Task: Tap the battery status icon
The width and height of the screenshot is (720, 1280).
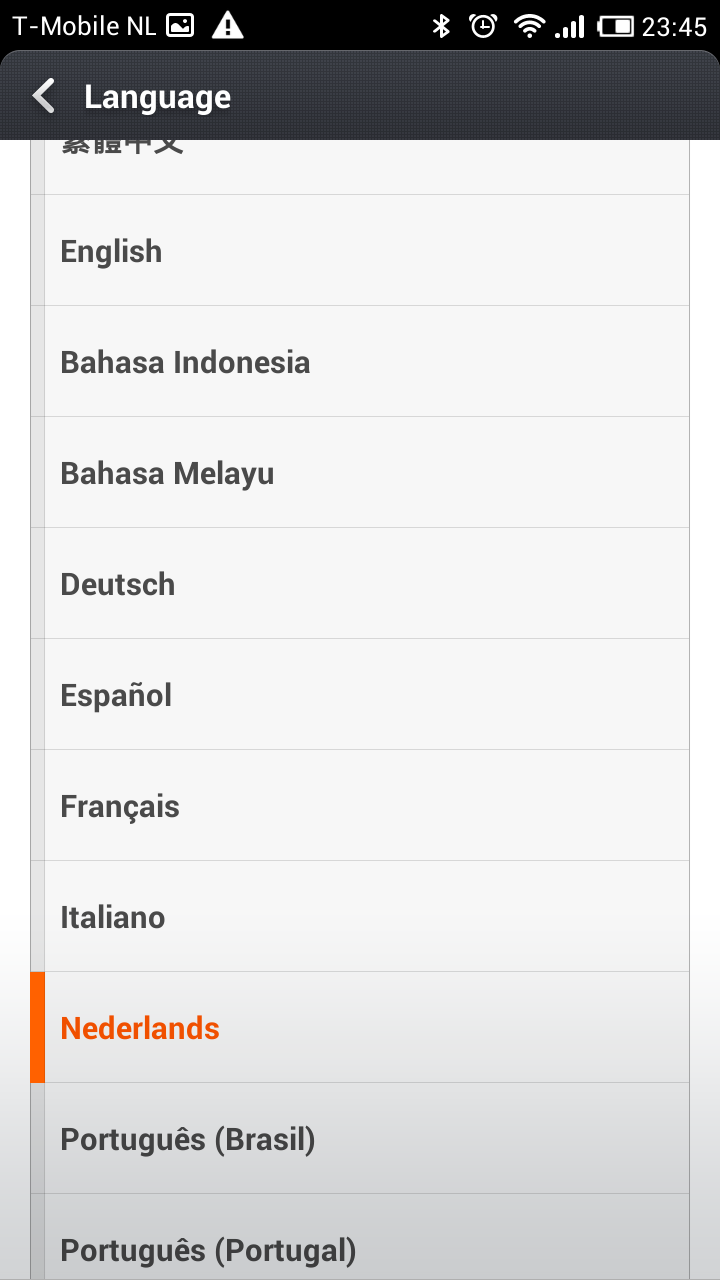Action: pyautogui.click(x=616, y=26)
